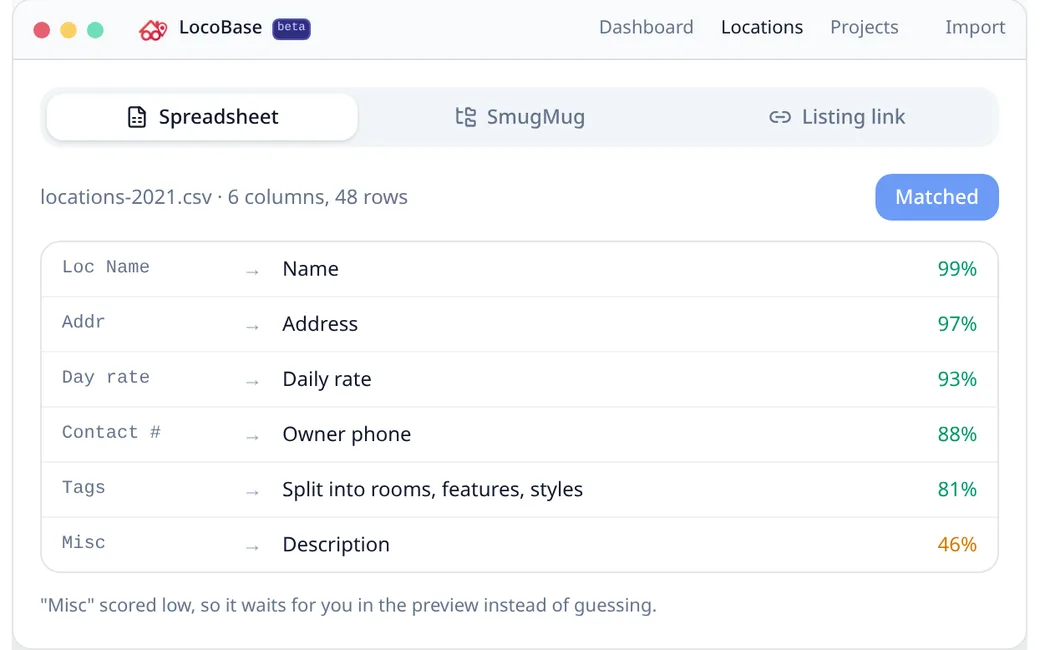Click the Matched button
The image size is (1040, 650).
click(x=937, y=197)
